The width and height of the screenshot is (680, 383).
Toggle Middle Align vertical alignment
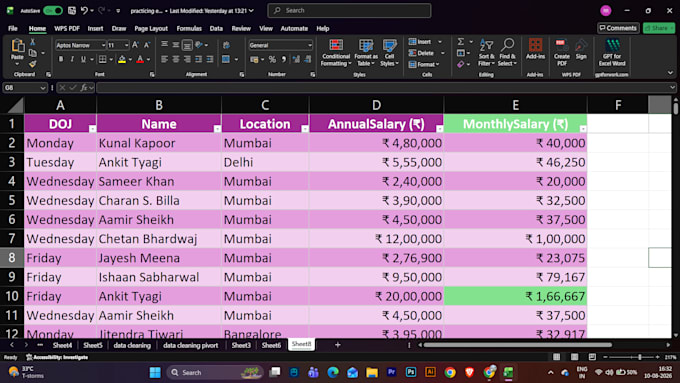176,45
